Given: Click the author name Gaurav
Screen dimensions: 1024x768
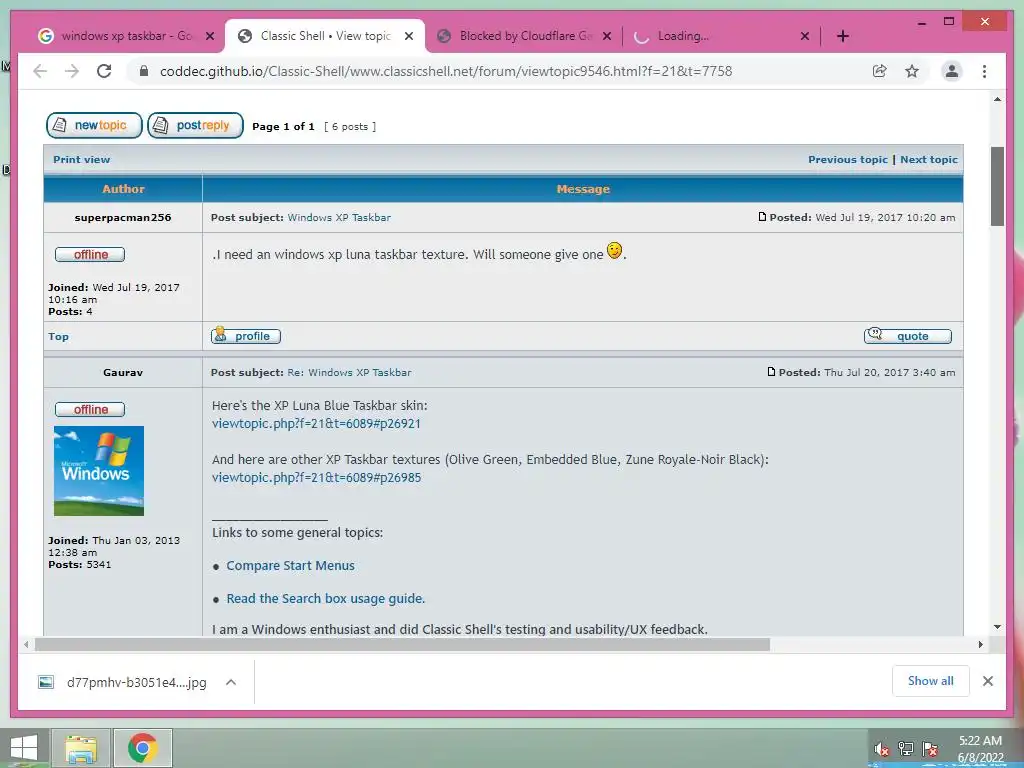Looking at the screenshot, I should point(123,372).
